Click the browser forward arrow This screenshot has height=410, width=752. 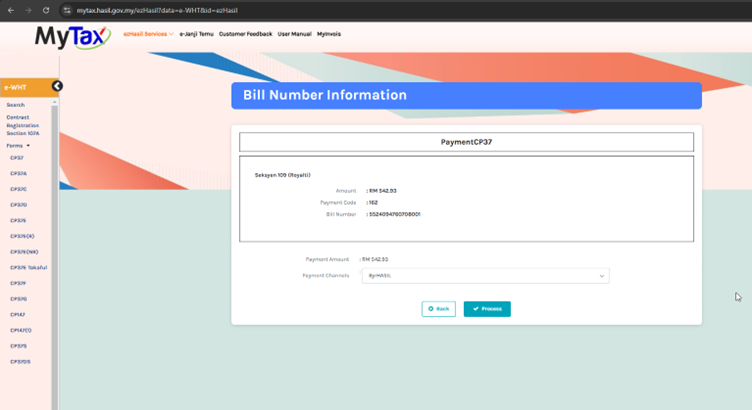tap(27, 9)
